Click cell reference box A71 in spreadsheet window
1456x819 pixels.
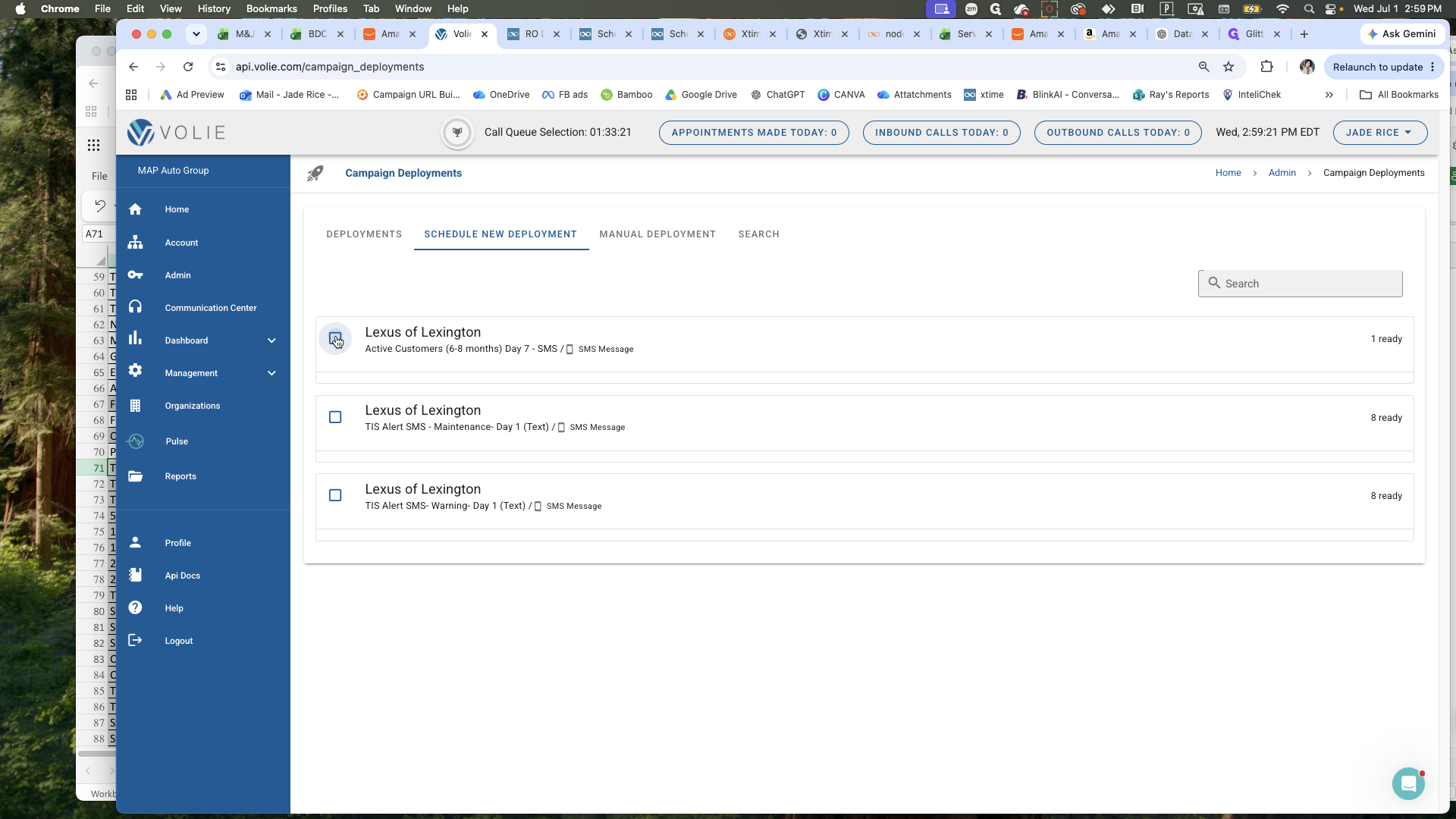(x=97, y=234)
